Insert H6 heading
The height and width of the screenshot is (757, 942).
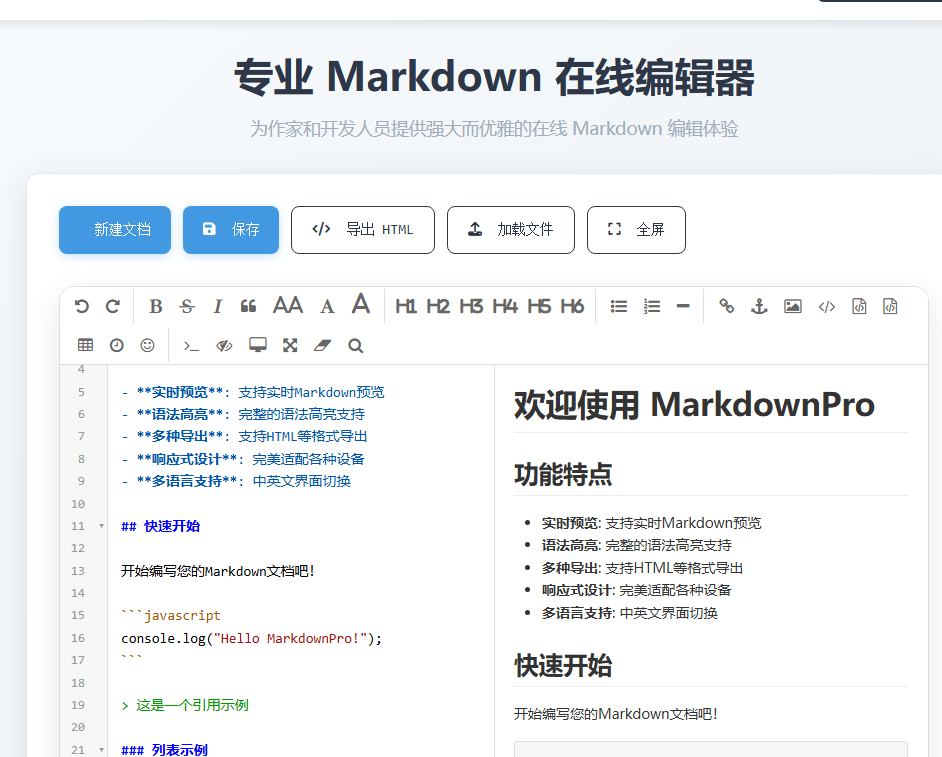coord(572,306)
